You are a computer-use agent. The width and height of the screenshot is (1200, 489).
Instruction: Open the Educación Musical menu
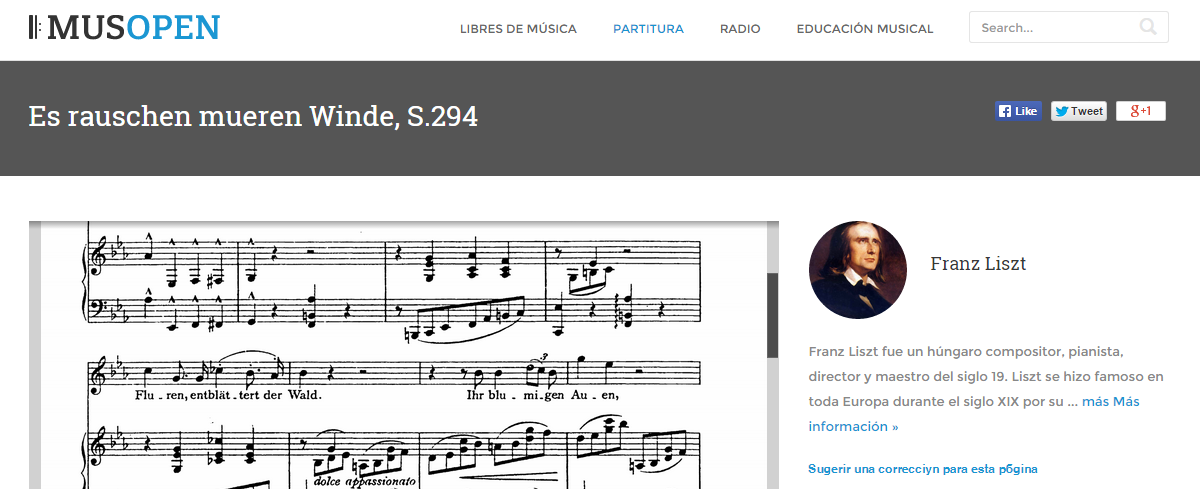click(x=865, y=29)
